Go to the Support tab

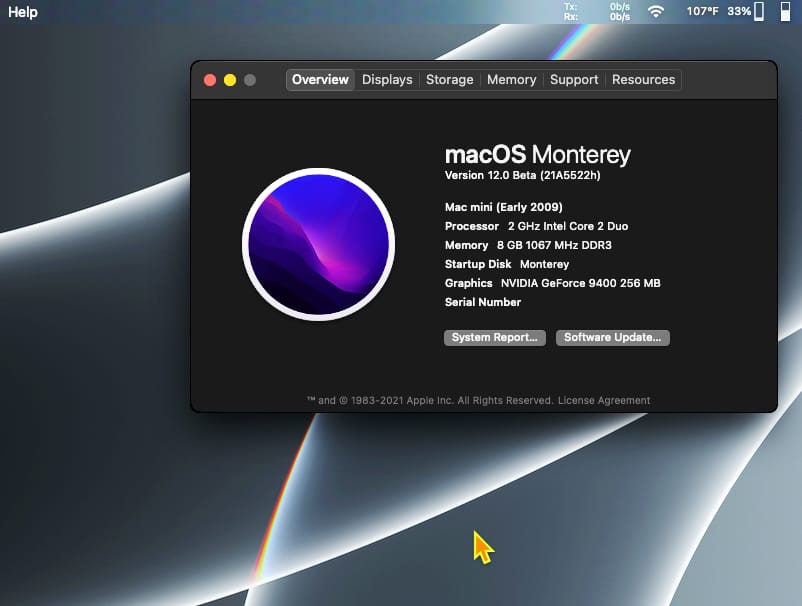(574, 80)
